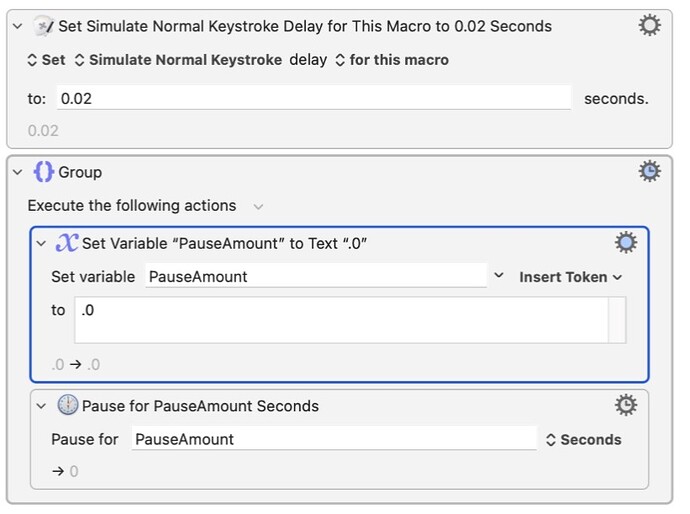Screen dimensions: 690x514
Task: Click the Group curly braces icon
Action: point(44,172)
